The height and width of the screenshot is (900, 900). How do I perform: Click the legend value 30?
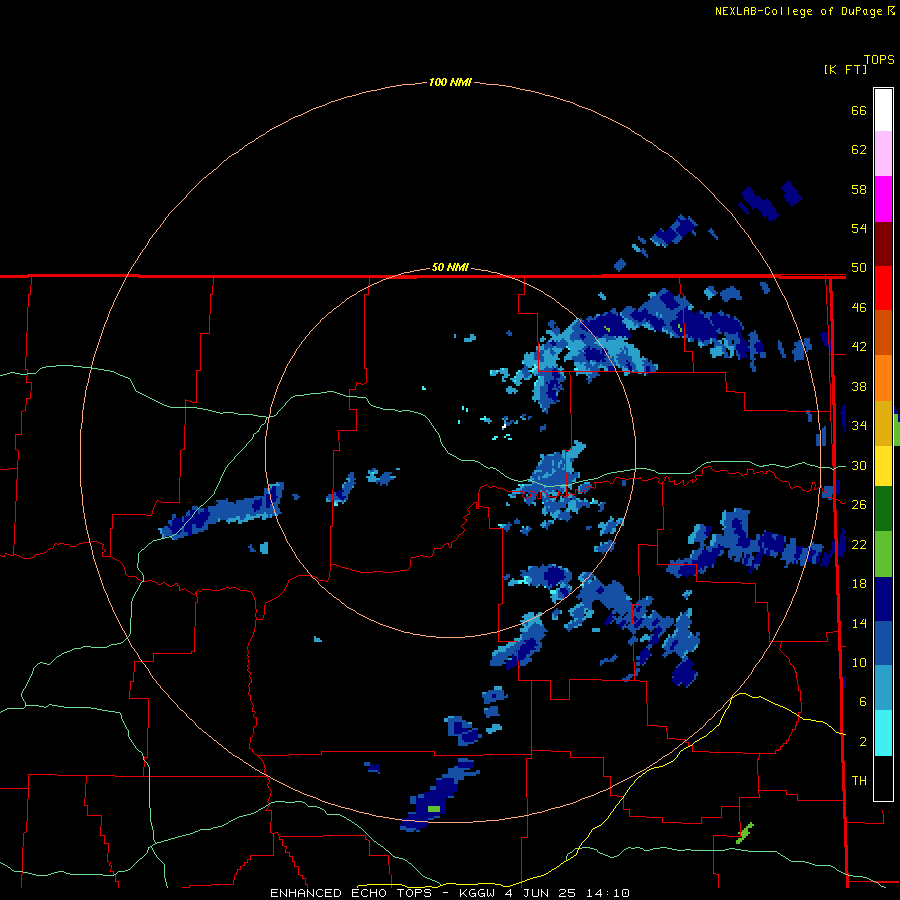click(859, 465)
